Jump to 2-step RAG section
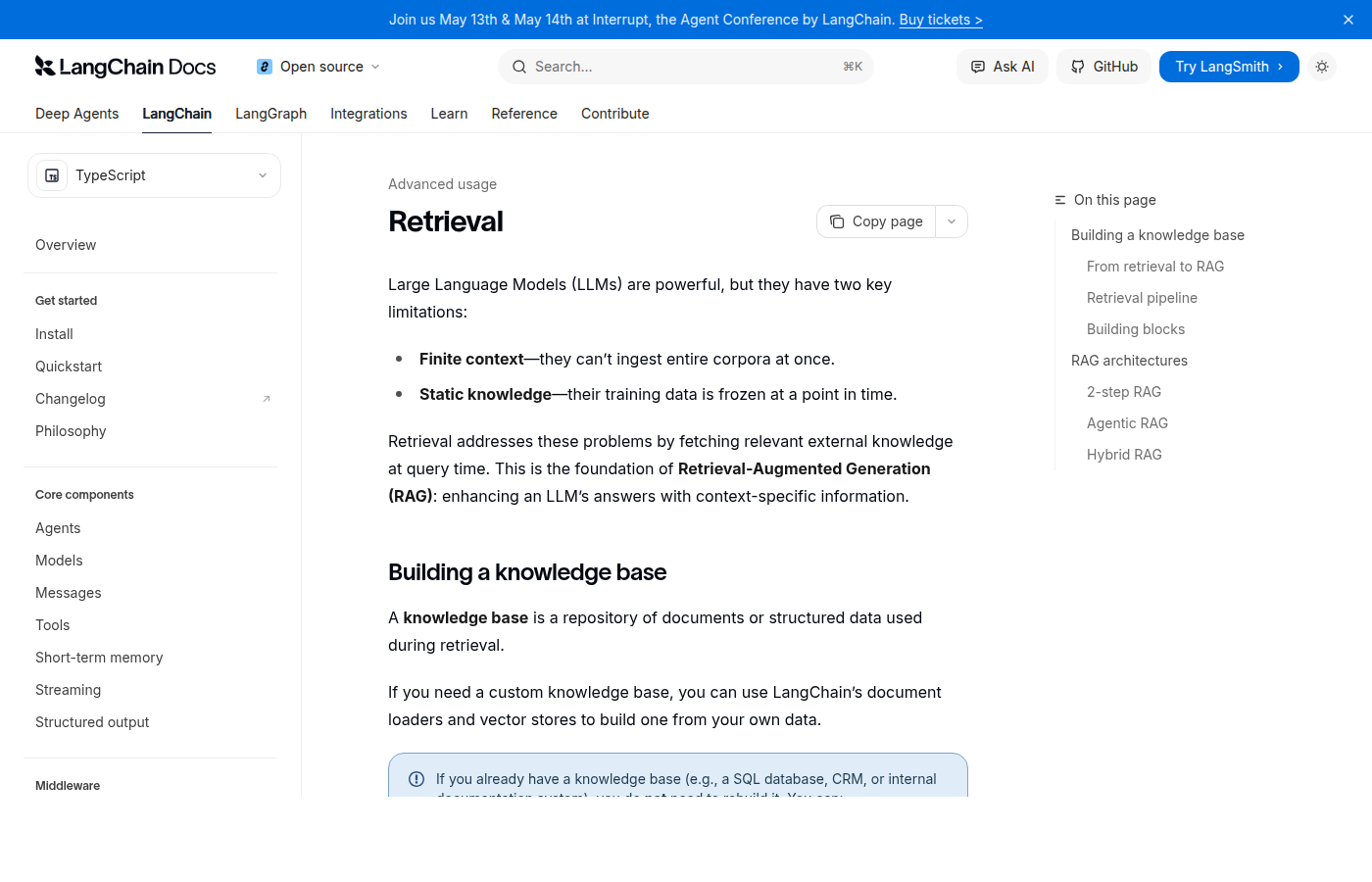Screen dimensions: 1372x882 tap(1124, 392)
